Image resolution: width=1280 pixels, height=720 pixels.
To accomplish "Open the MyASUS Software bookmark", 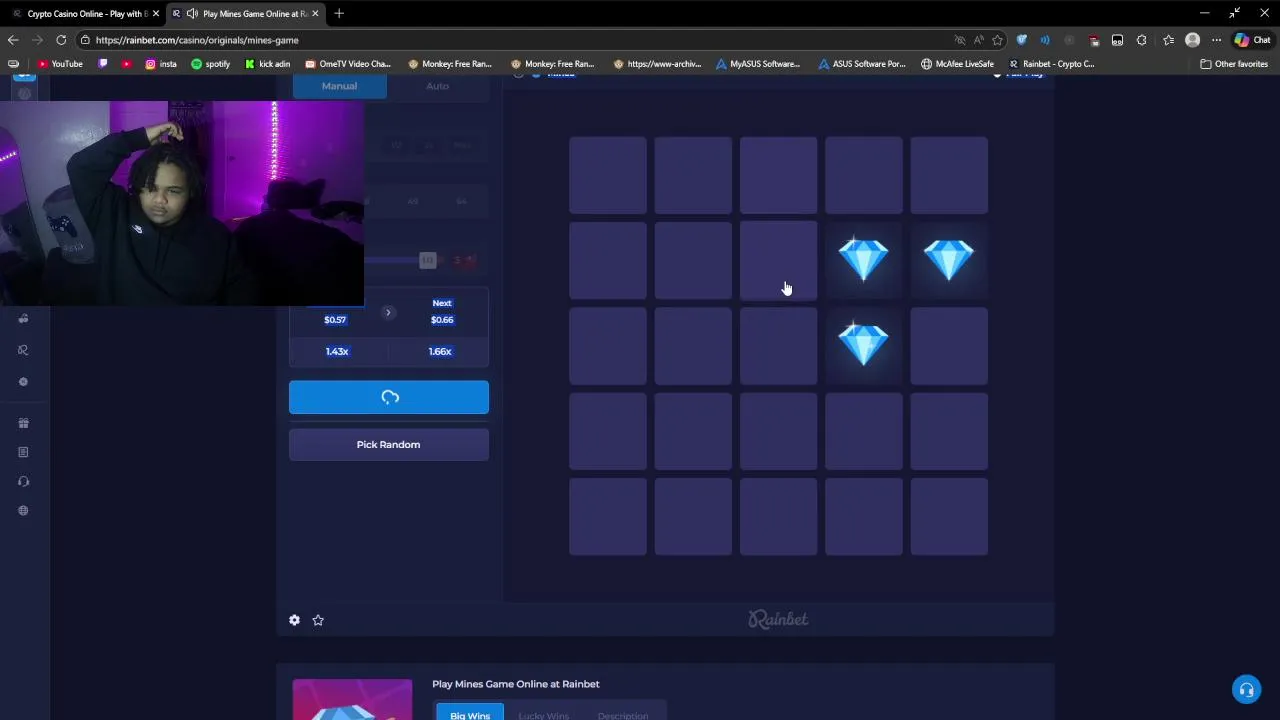I will [758, 64].
